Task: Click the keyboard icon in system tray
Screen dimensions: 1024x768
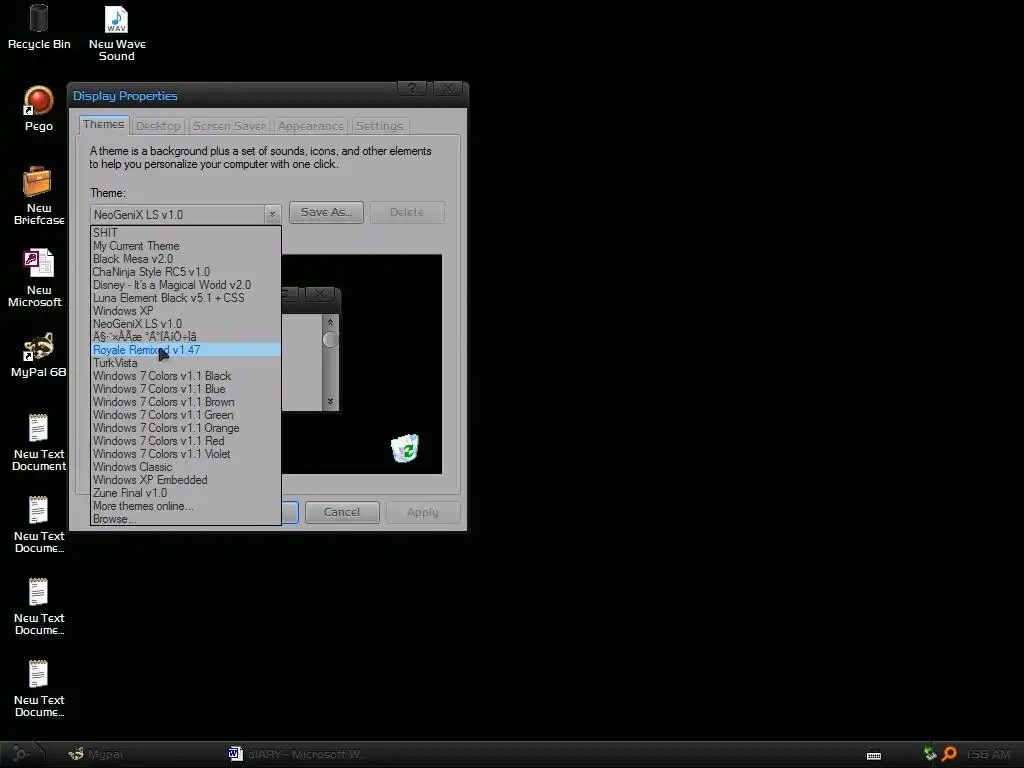Action: 874,755
